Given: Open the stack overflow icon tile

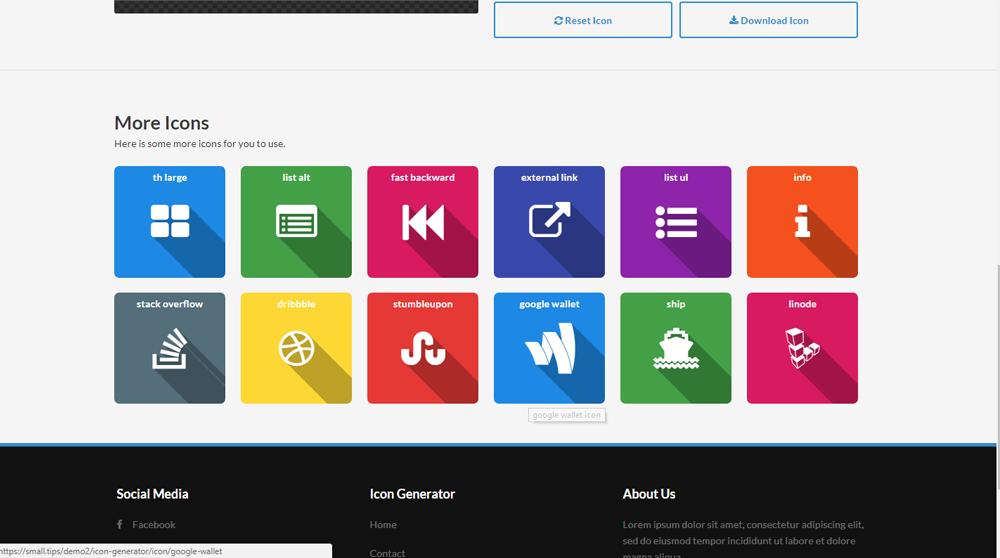Looking at the screenshot, I should coord(170,348).
